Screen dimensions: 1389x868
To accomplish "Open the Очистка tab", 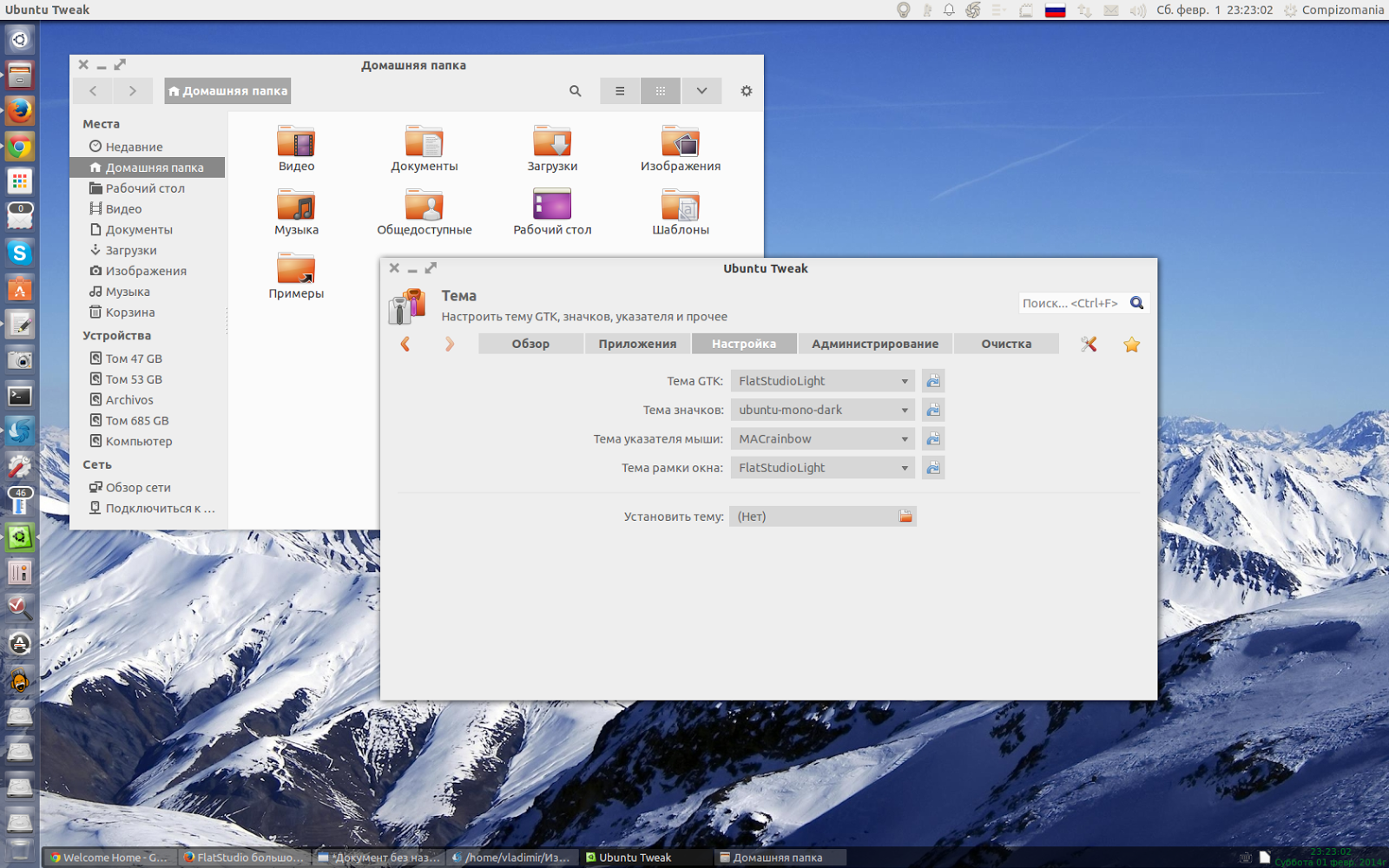I will pyautogui.click(x=1006, y=344).
